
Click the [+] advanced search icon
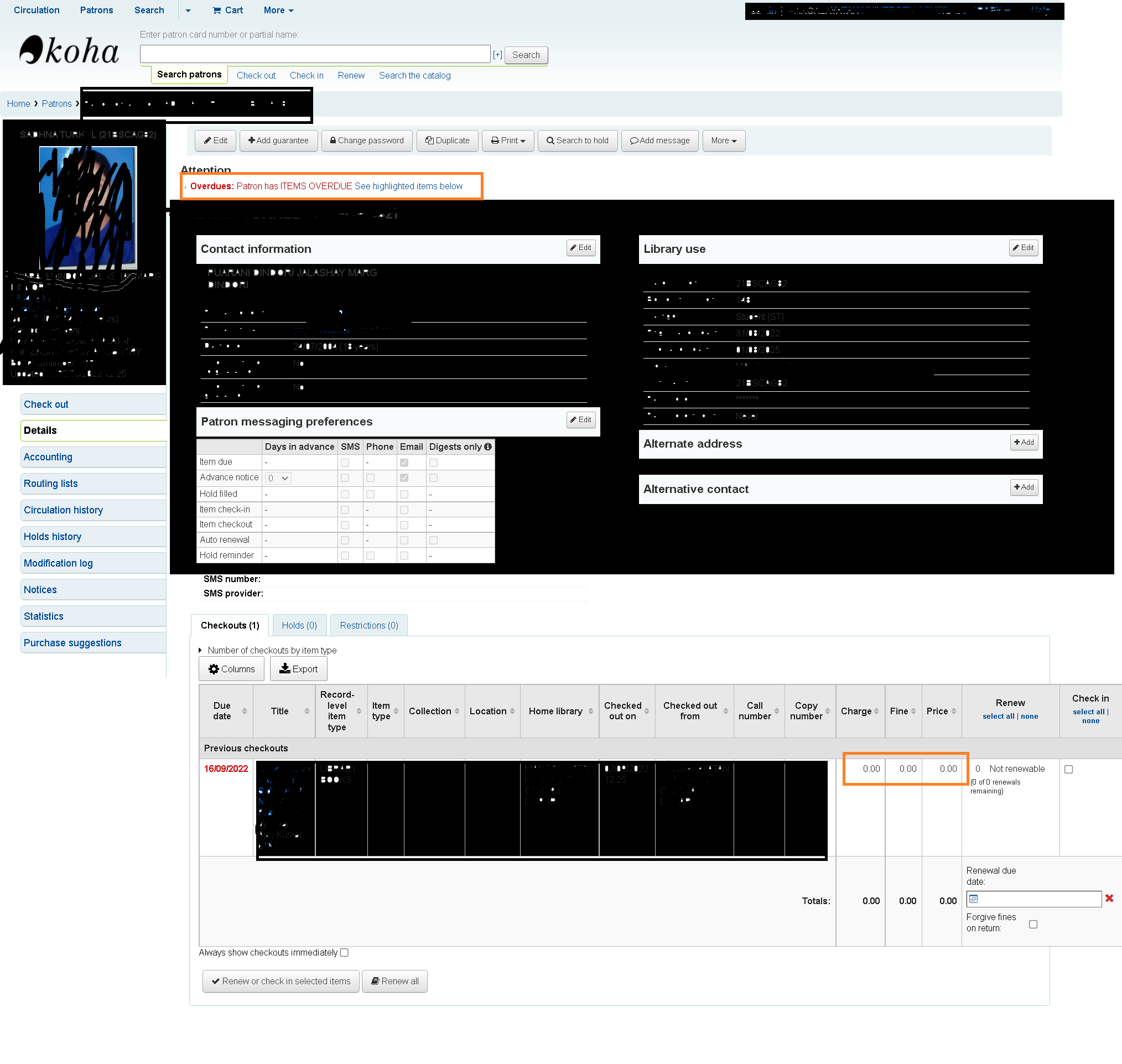tap(497, 55)
